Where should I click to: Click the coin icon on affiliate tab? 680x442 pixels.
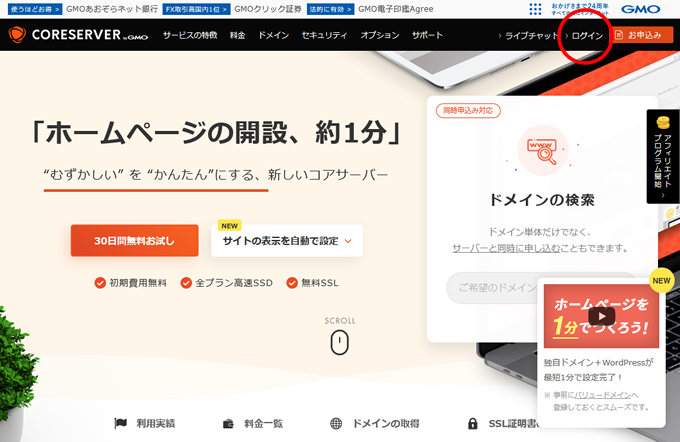coord(663,123)
